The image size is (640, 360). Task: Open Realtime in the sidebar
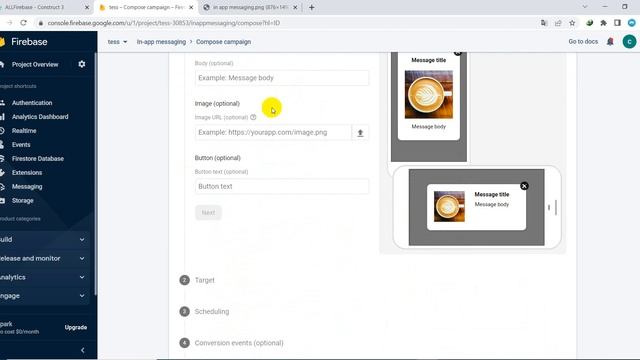point(24,131)
